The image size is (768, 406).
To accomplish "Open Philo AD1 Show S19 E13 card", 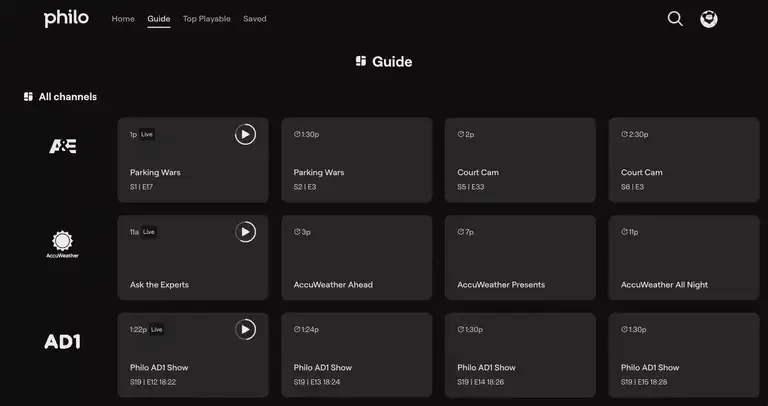I will pos(357,355).
